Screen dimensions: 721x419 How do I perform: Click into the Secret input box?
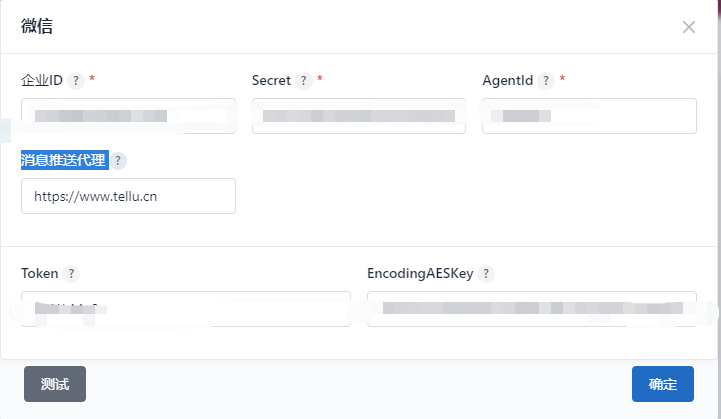359,116
